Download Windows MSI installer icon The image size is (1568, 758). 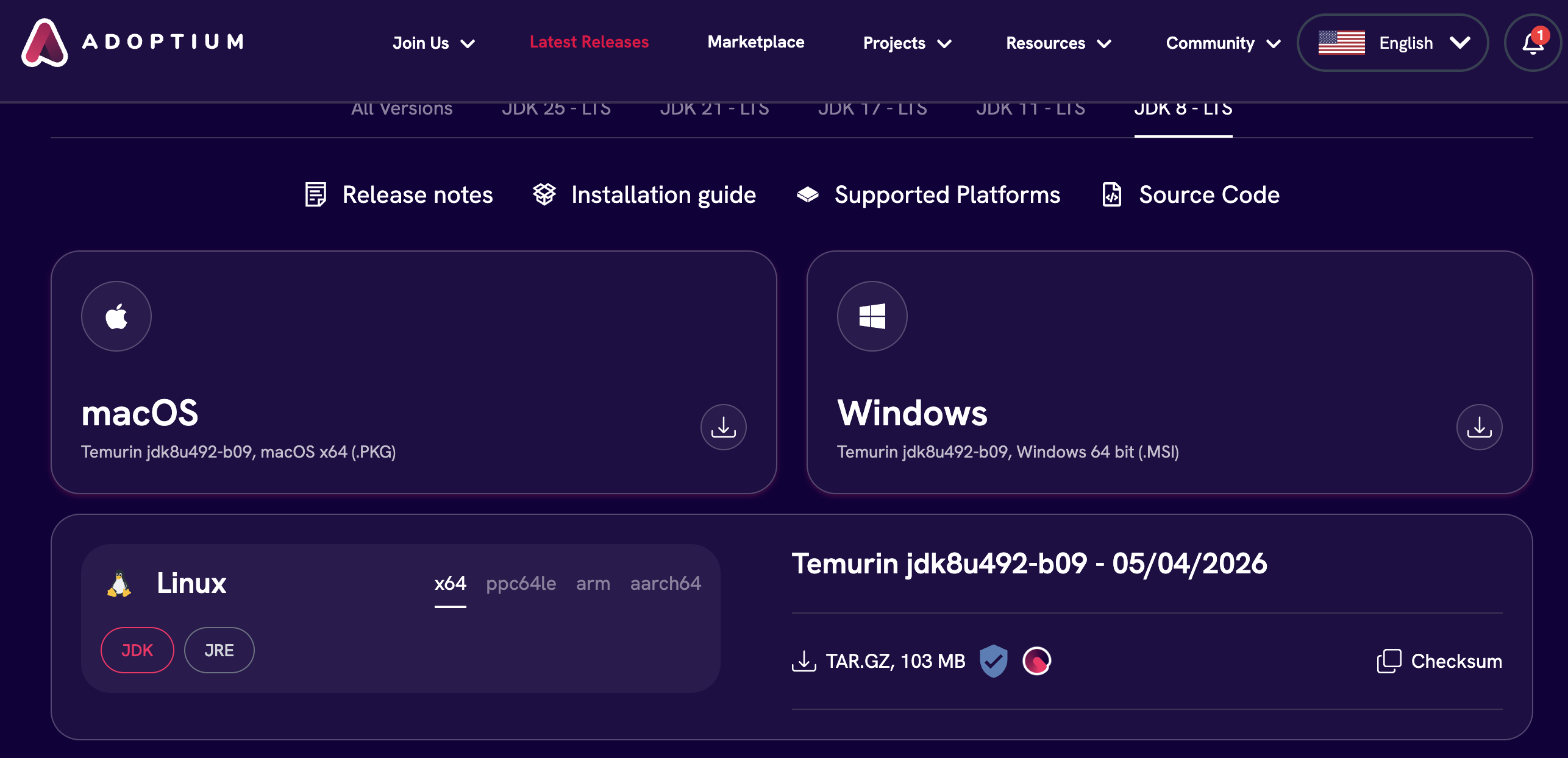1479,427
